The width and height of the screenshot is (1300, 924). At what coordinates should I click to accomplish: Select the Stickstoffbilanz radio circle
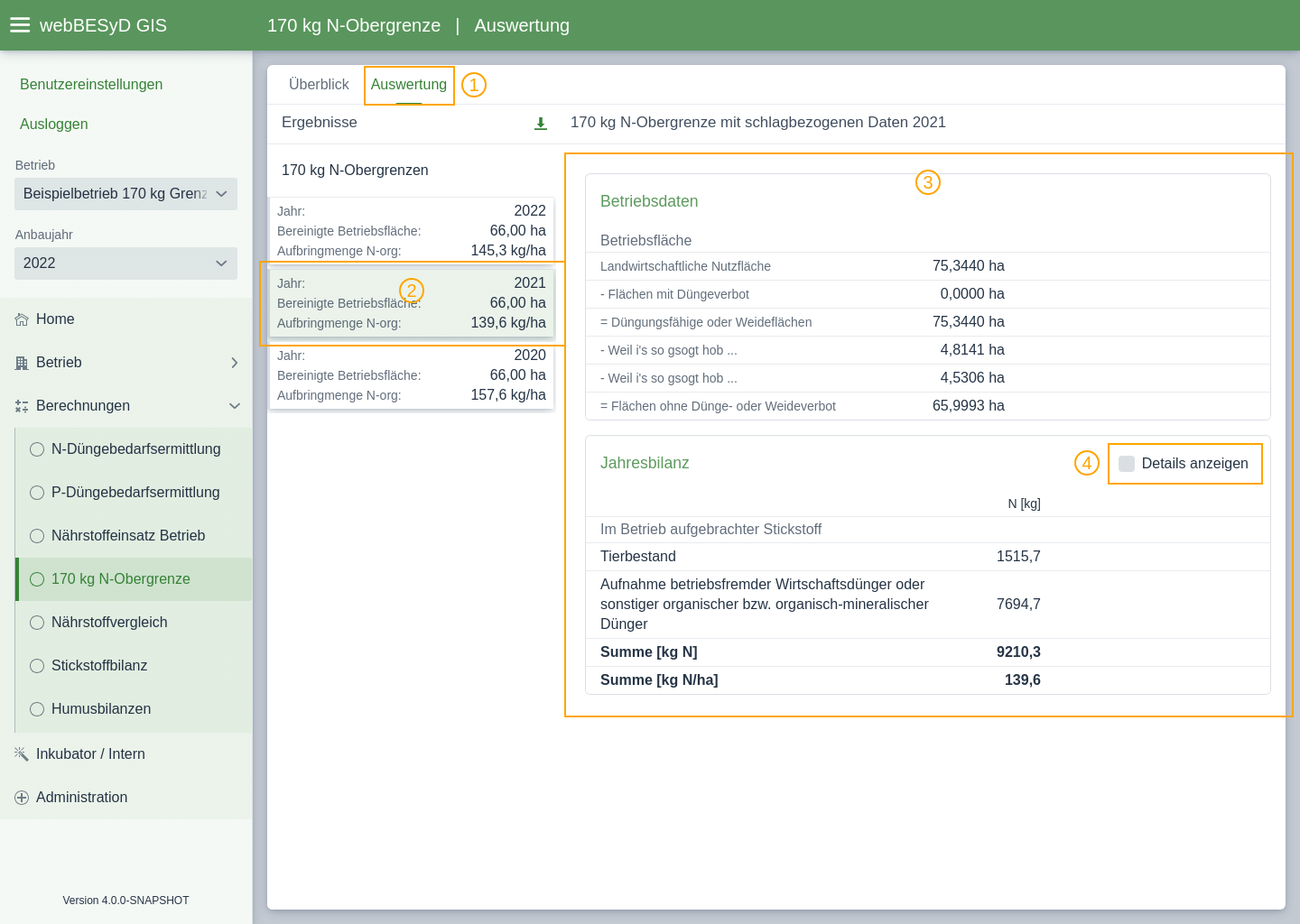pyautogui.click(x=37, y=666)
